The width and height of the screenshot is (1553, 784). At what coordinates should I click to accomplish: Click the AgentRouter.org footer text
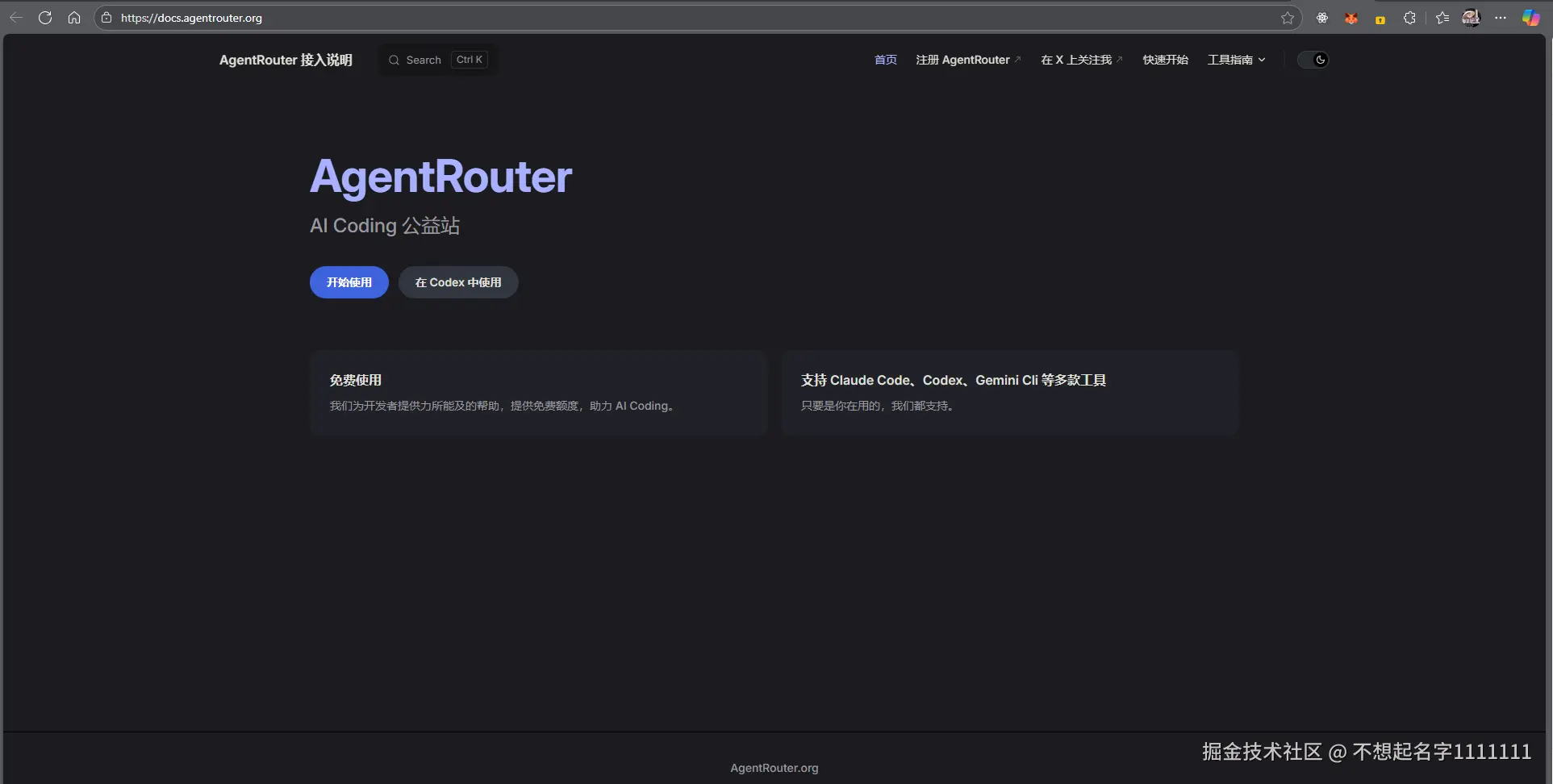(x=774, y=768)
